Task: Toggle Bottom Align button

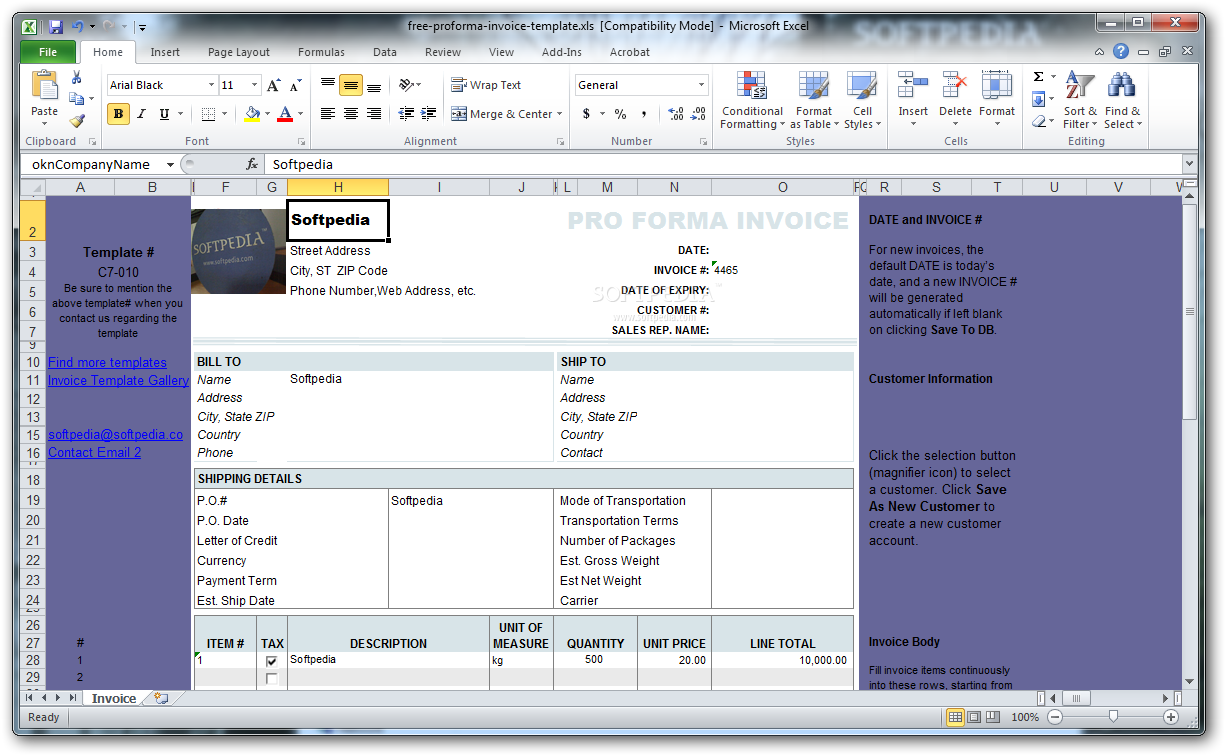Action: [x=373, y=85]
